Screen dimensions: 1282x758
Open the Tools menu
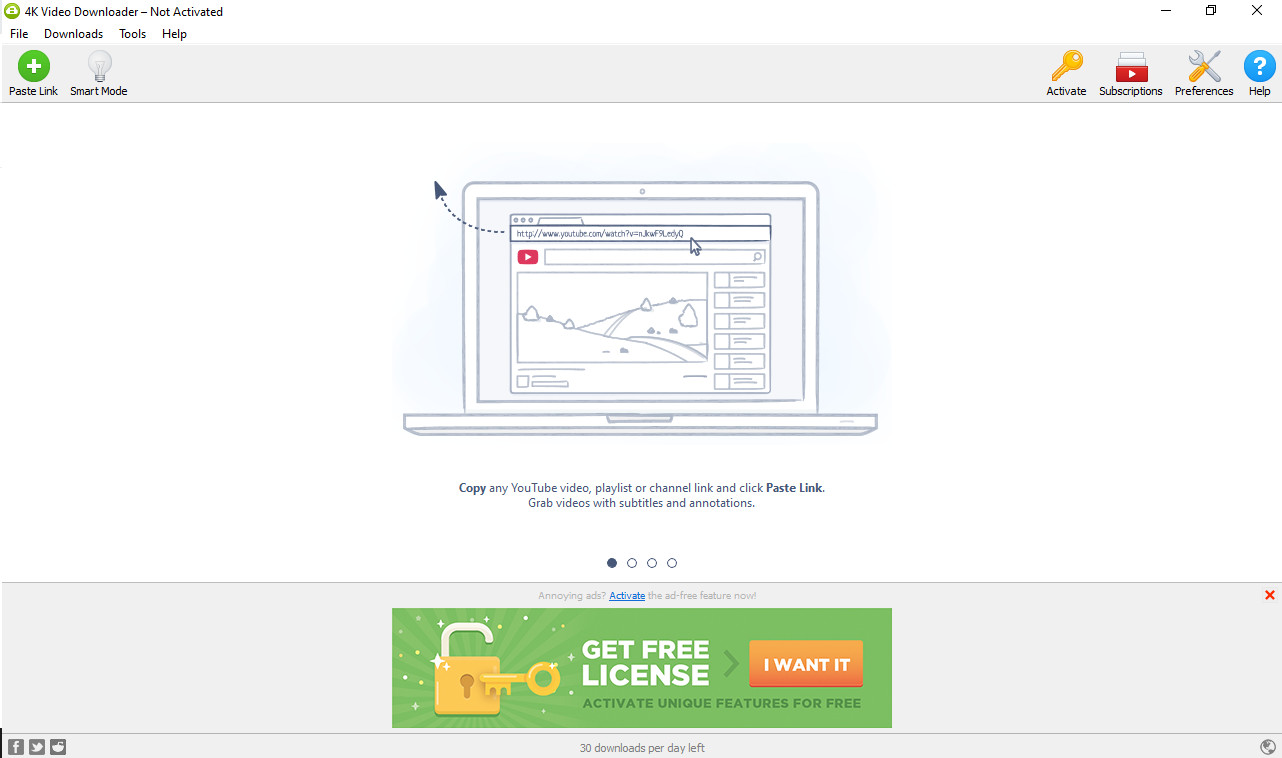tap(132, 34)
